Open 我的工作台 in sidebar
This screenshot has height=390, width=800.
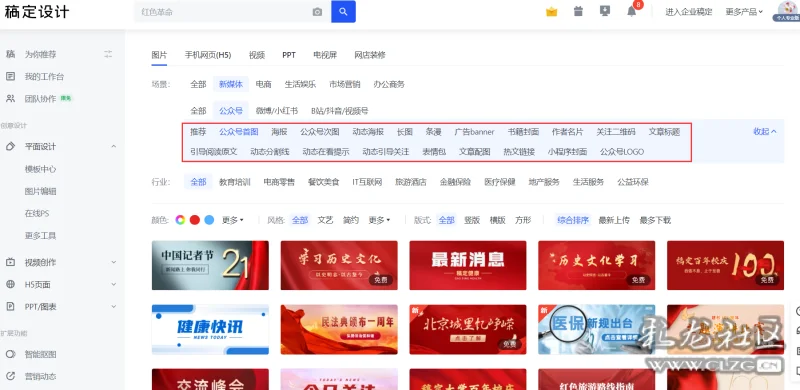click(44, 77)
